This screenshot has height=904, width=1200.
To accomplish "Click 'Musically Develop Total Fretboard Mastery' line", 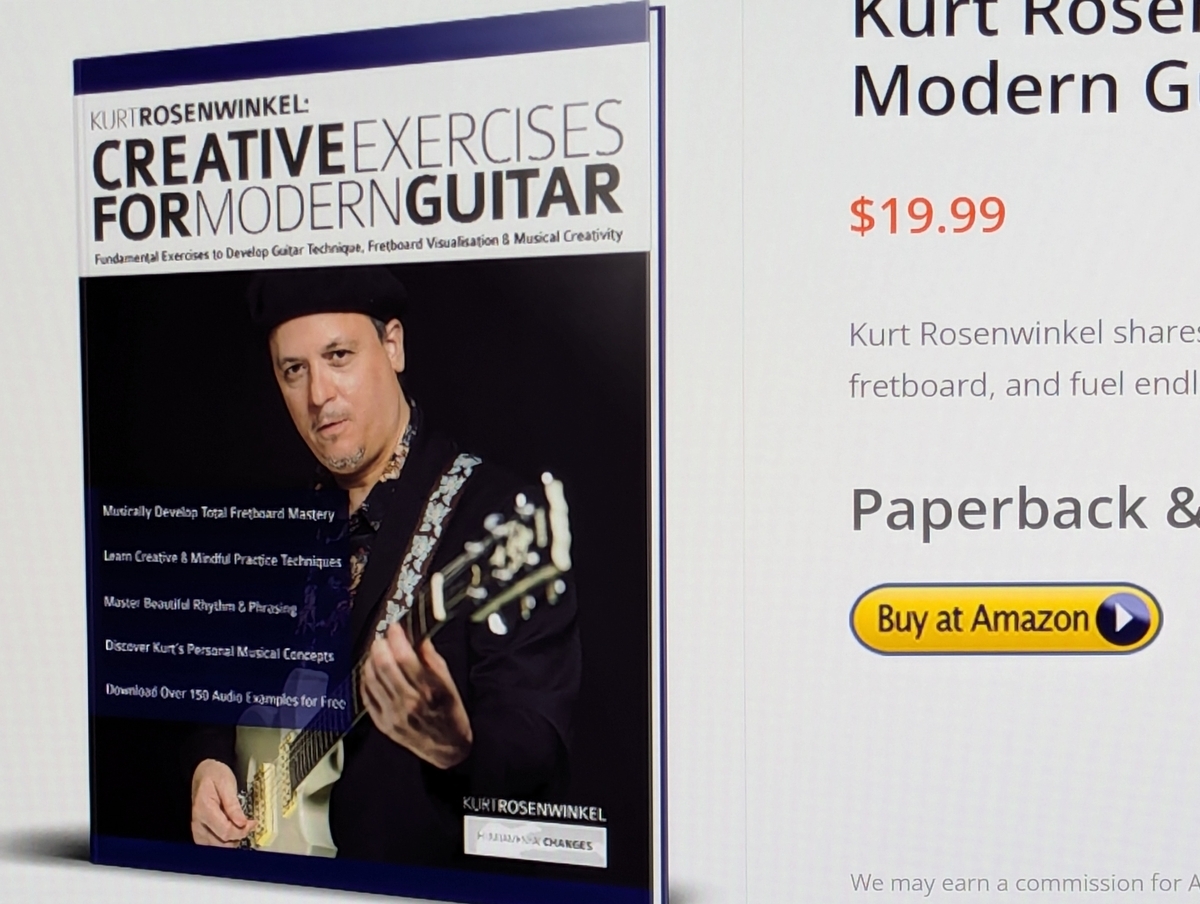I will pos(218,513).
